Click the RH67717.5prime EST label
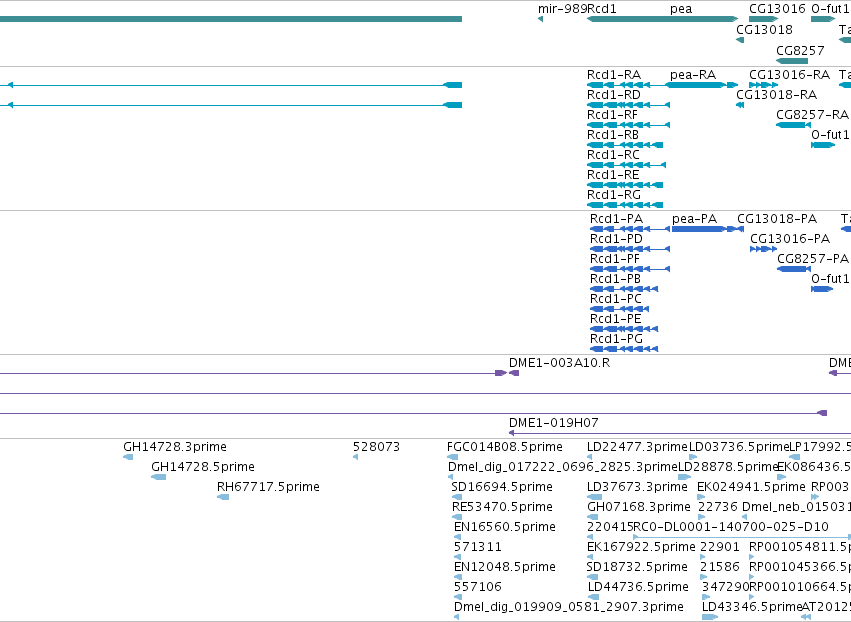851x622 pixels. click(x=268, y=487)
